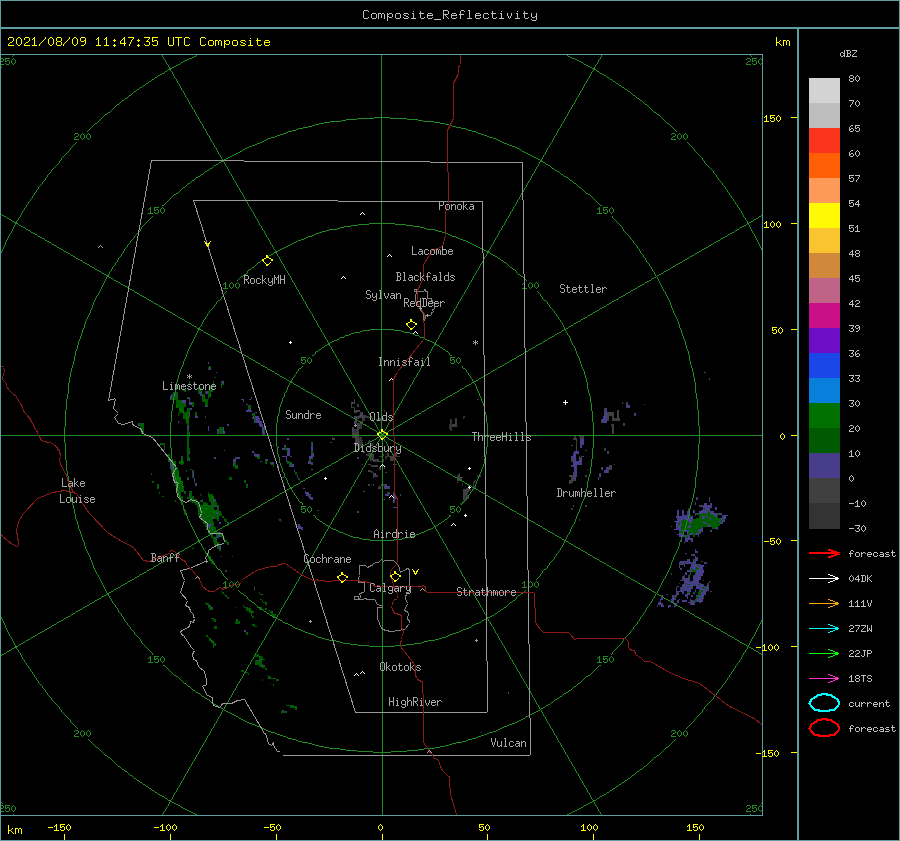
Task: Click the 2021/08/09 11:47:35 UTC timestamp
Action: (91, 42)
